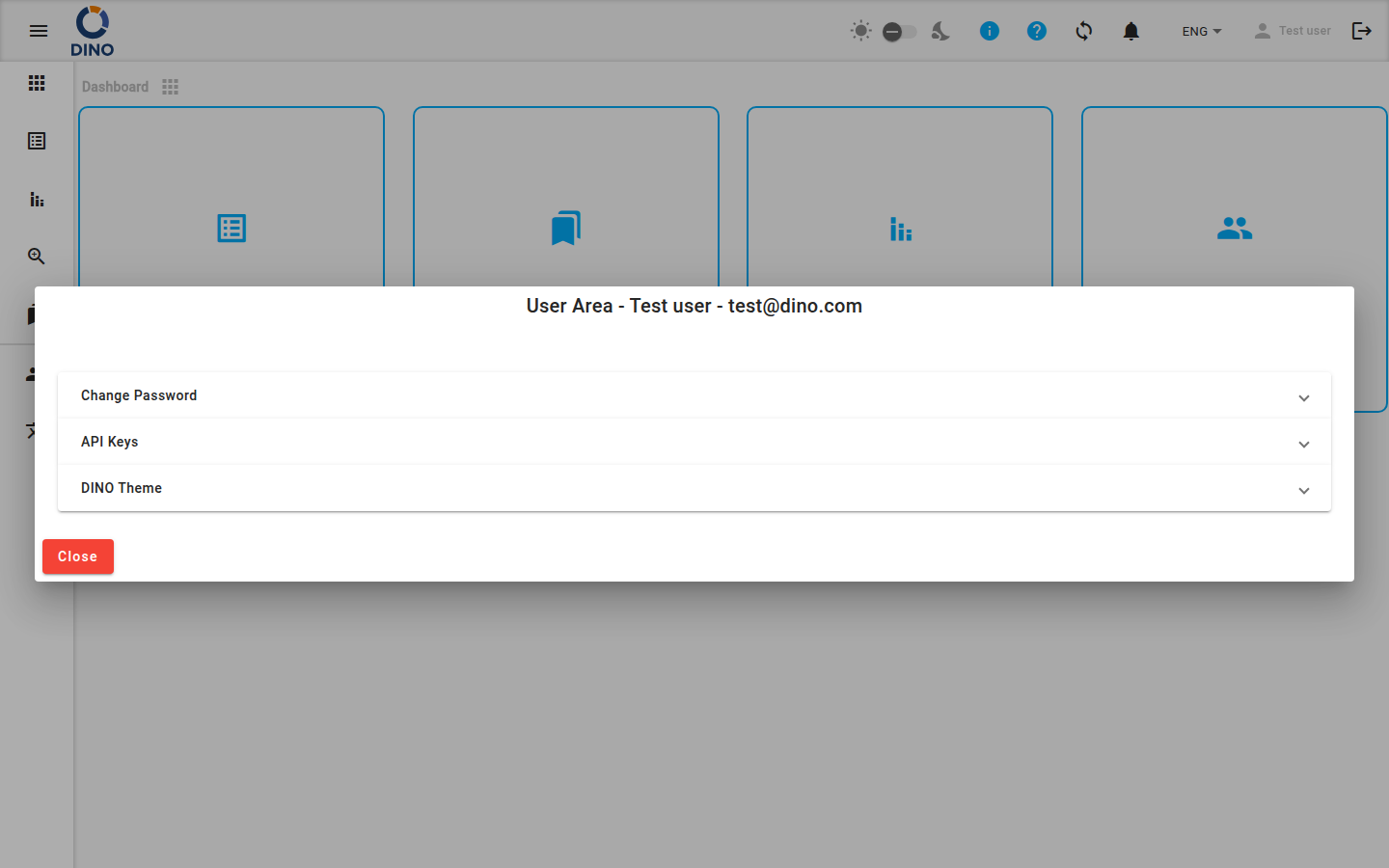This screenshot has height=868, width=1389.
Task: Click the DINO logo
Action: (93, 31)
